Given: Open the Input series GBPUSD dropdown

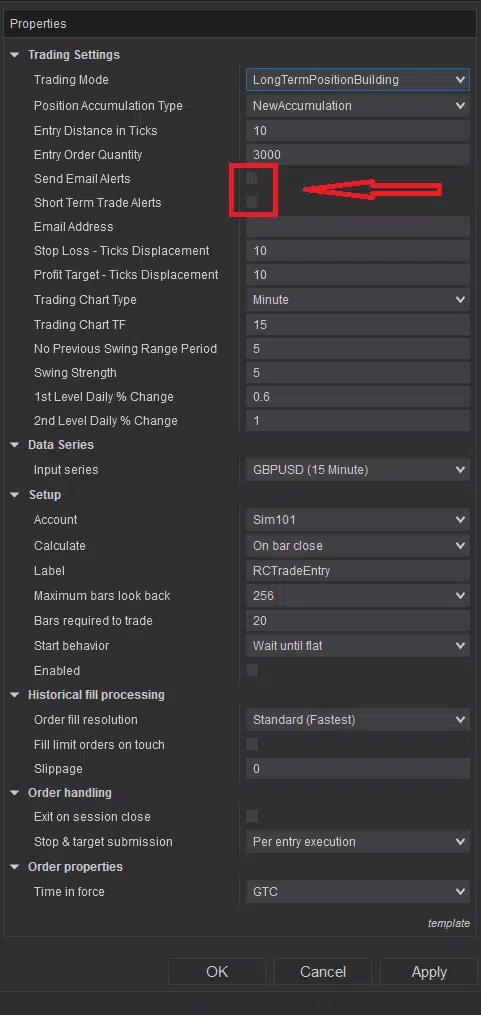Looking at the screenshot, I should pyautogui.click(x=357, y=470).
